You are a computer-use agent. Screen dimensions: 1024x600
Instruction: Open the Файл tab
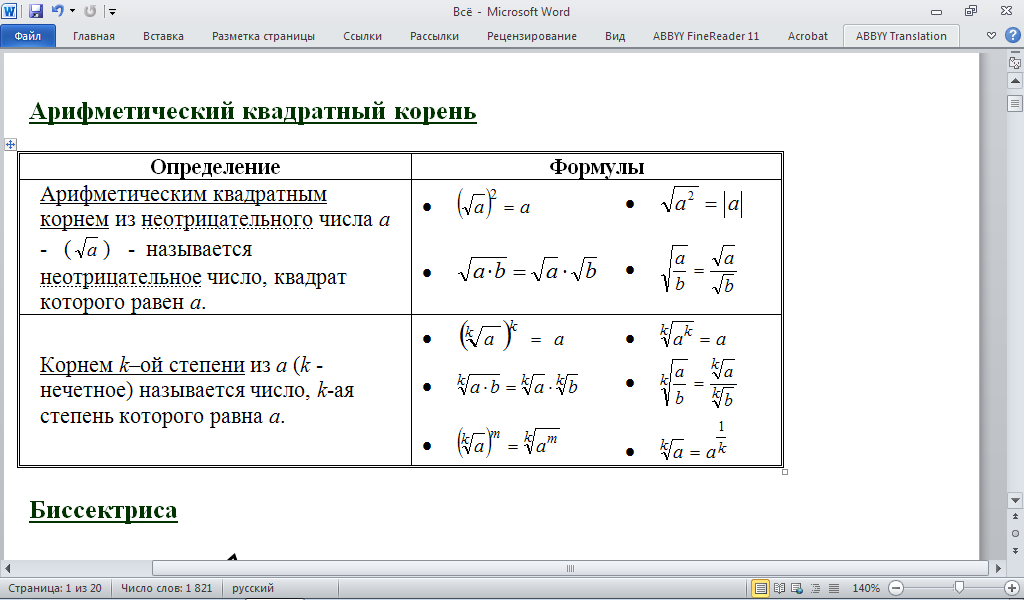[28, 36]
